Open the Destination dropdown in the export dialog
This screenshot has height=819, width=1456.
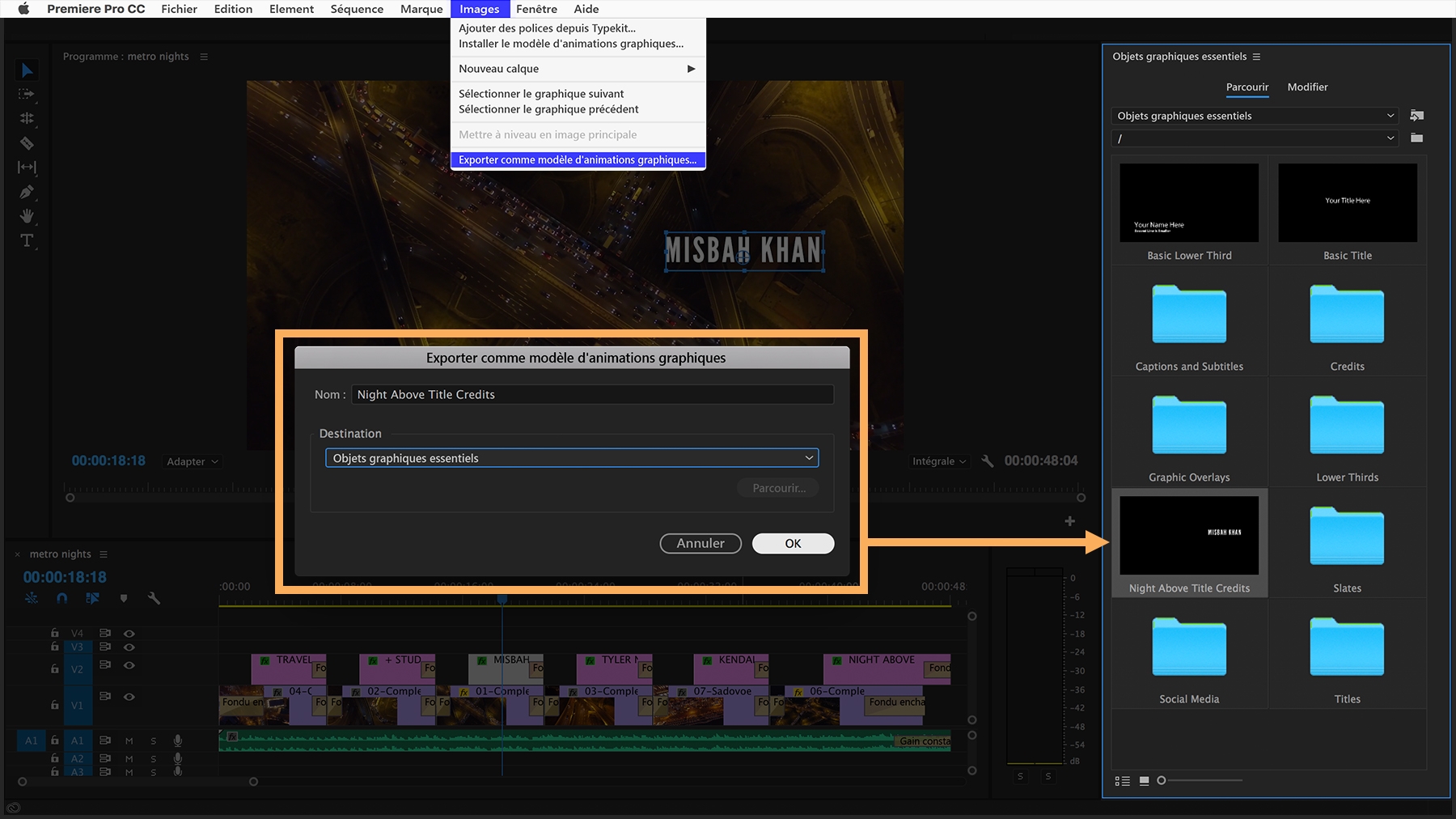pyautogui.click(x=571, y=457)
